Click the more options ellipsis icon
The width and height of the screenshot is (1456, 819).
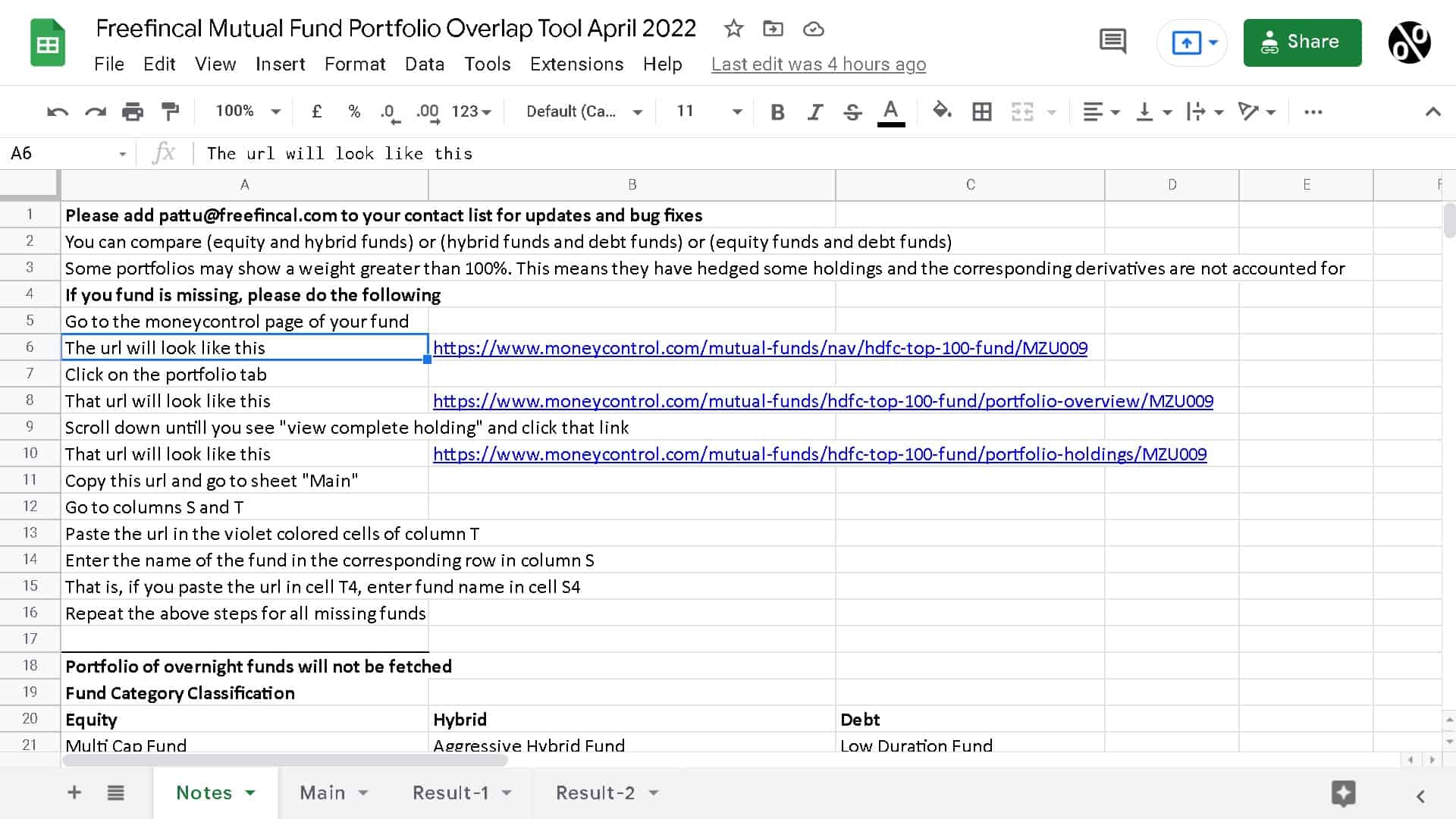click(1314, 111)
